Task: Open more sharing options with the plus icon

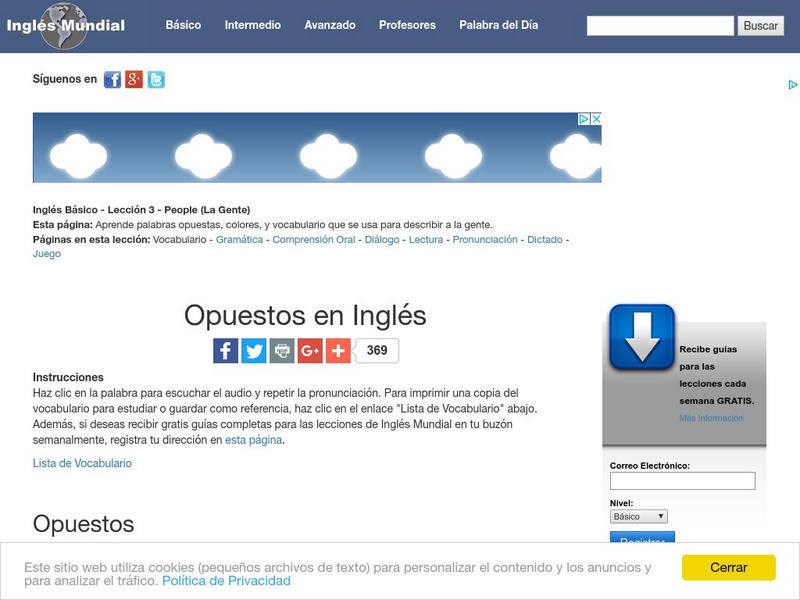Action: [338, 351]
